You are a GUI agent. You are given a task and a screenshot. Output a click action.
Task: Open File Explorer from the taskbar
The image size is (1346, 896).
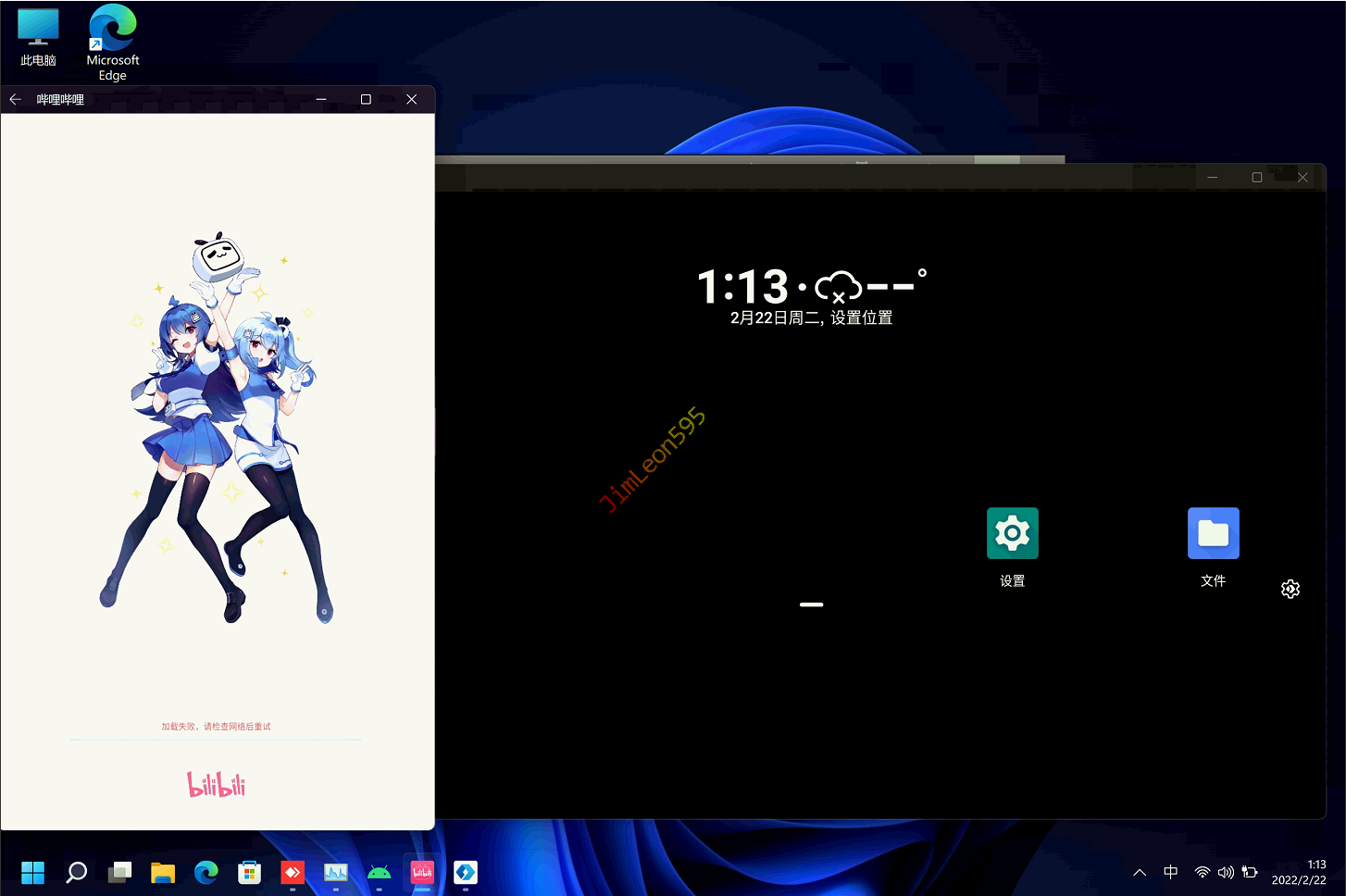click(163, 872)
